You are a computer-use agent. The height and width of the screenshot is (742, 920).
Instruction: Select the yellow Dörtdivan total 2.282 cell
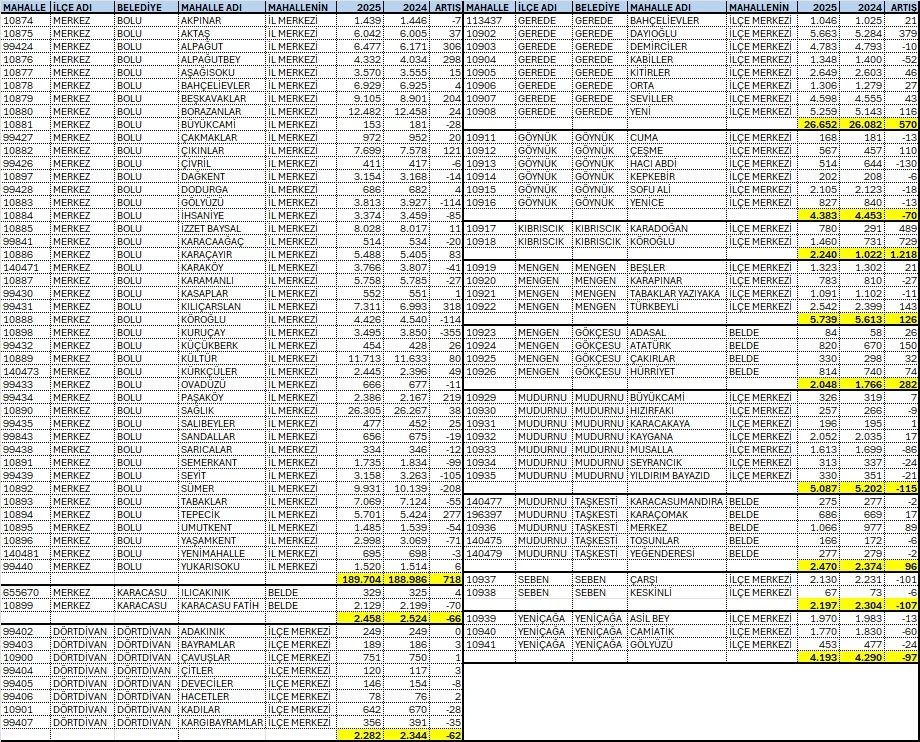[362, 735]
